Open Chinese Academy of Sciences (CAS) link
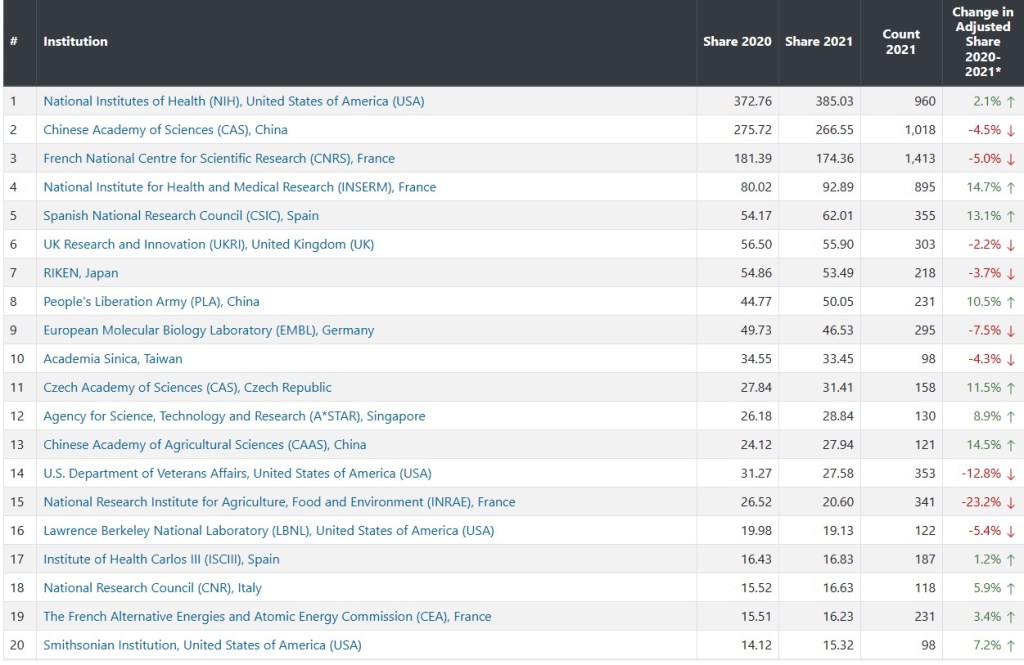The height and width of the screenshot is (665, 1024). [x=165, y=129]
